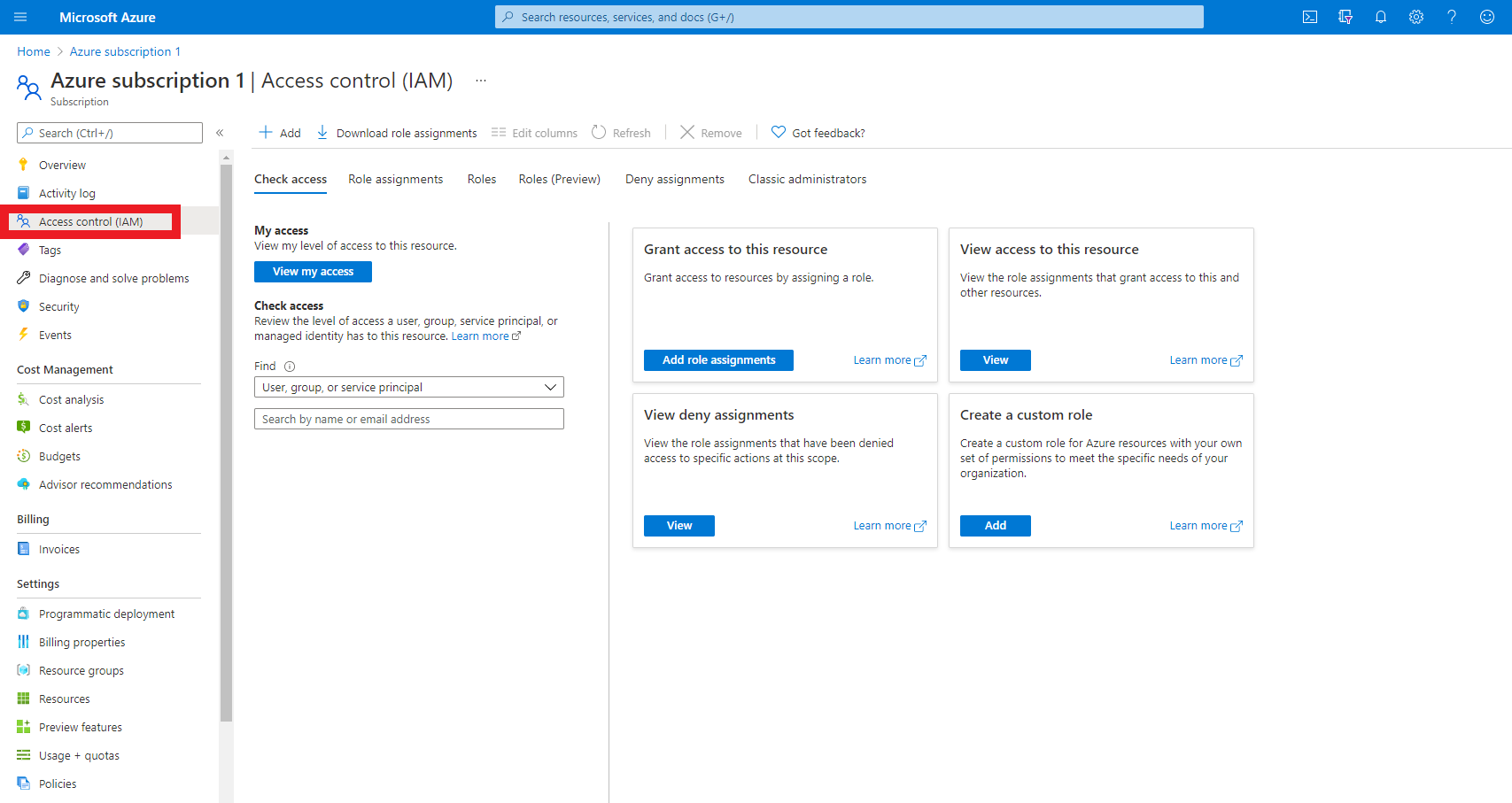Open portal settings gear
This screenshot has height=803, width=1512.
tap(1416, 17)
